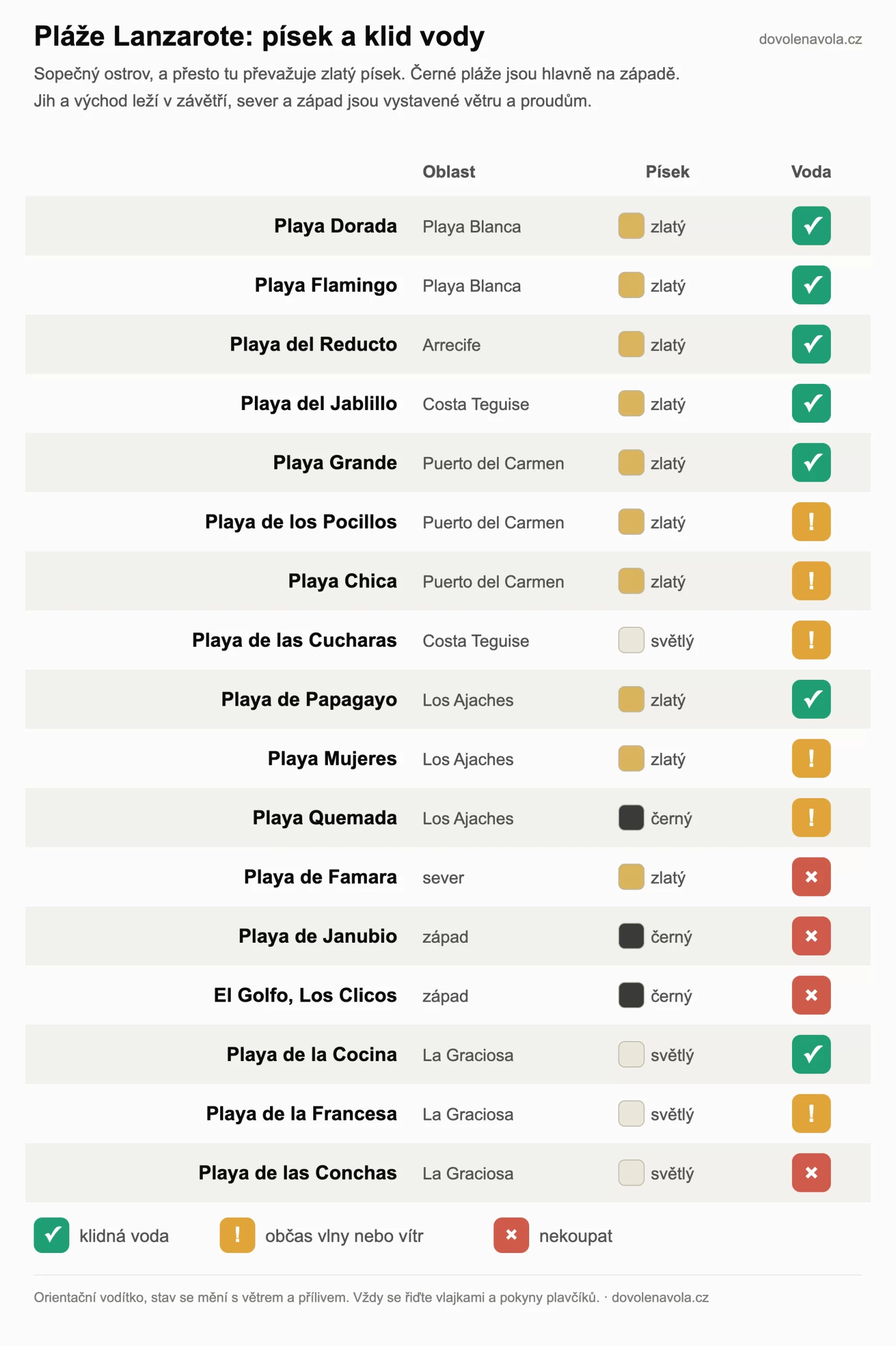Screen dimensions: 896x1346
Task: Click the orange warning icon for Playa Chica
Action: point(811,580)
